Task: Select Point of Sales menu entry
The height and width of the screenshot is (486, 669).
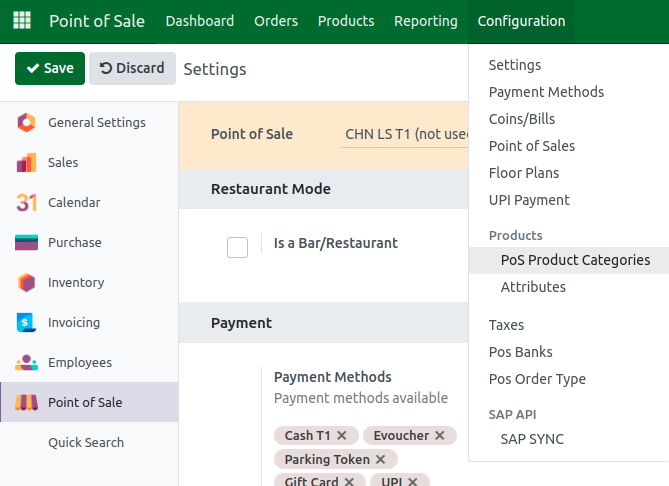Action: [x=532, y=146]
